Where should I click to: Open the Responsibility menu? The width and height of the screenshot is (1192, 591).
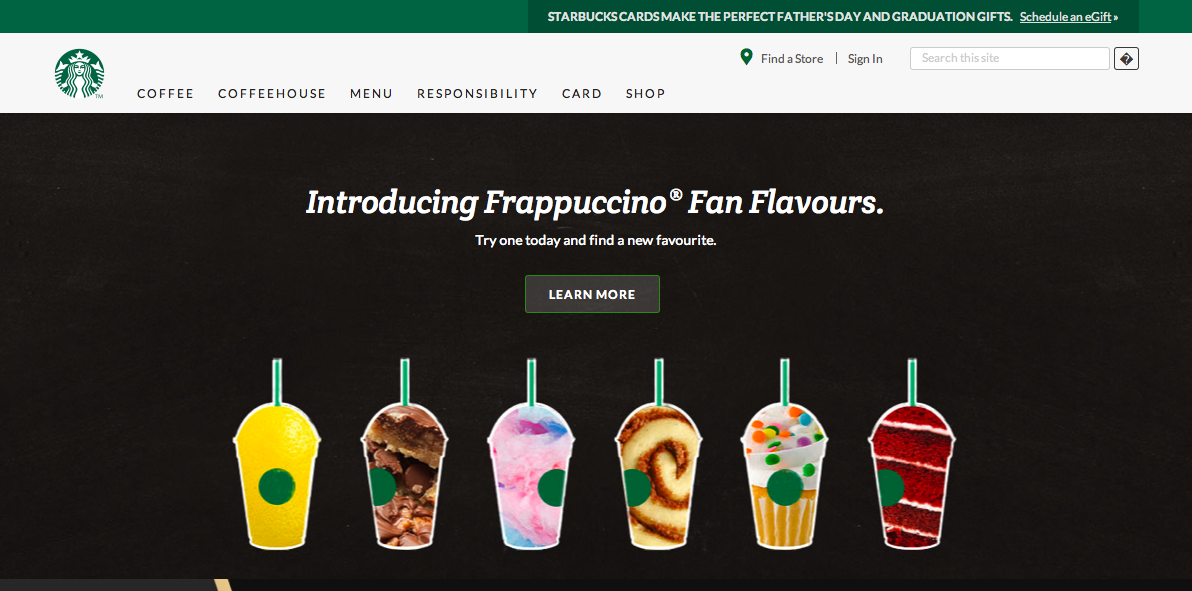[477, 94]
